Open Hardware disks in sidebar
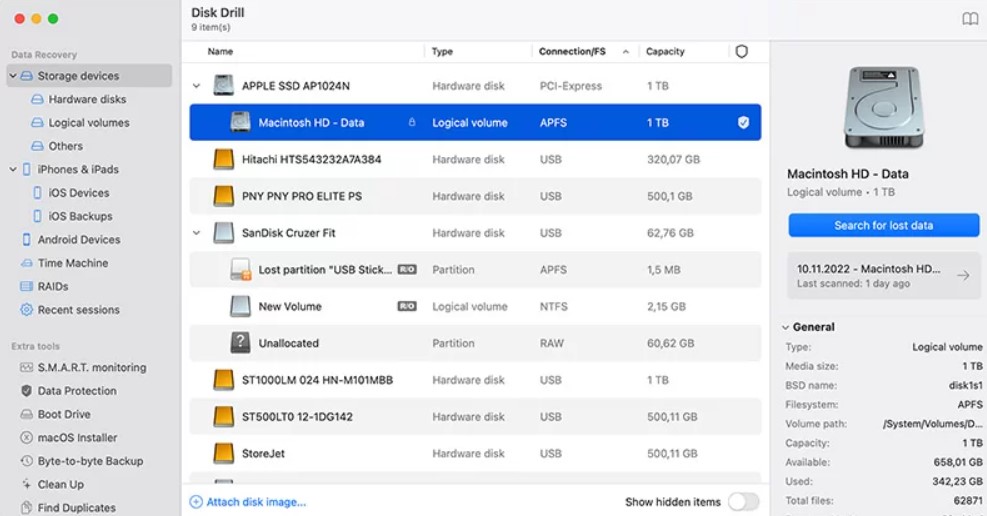 [x=87, y=99]
